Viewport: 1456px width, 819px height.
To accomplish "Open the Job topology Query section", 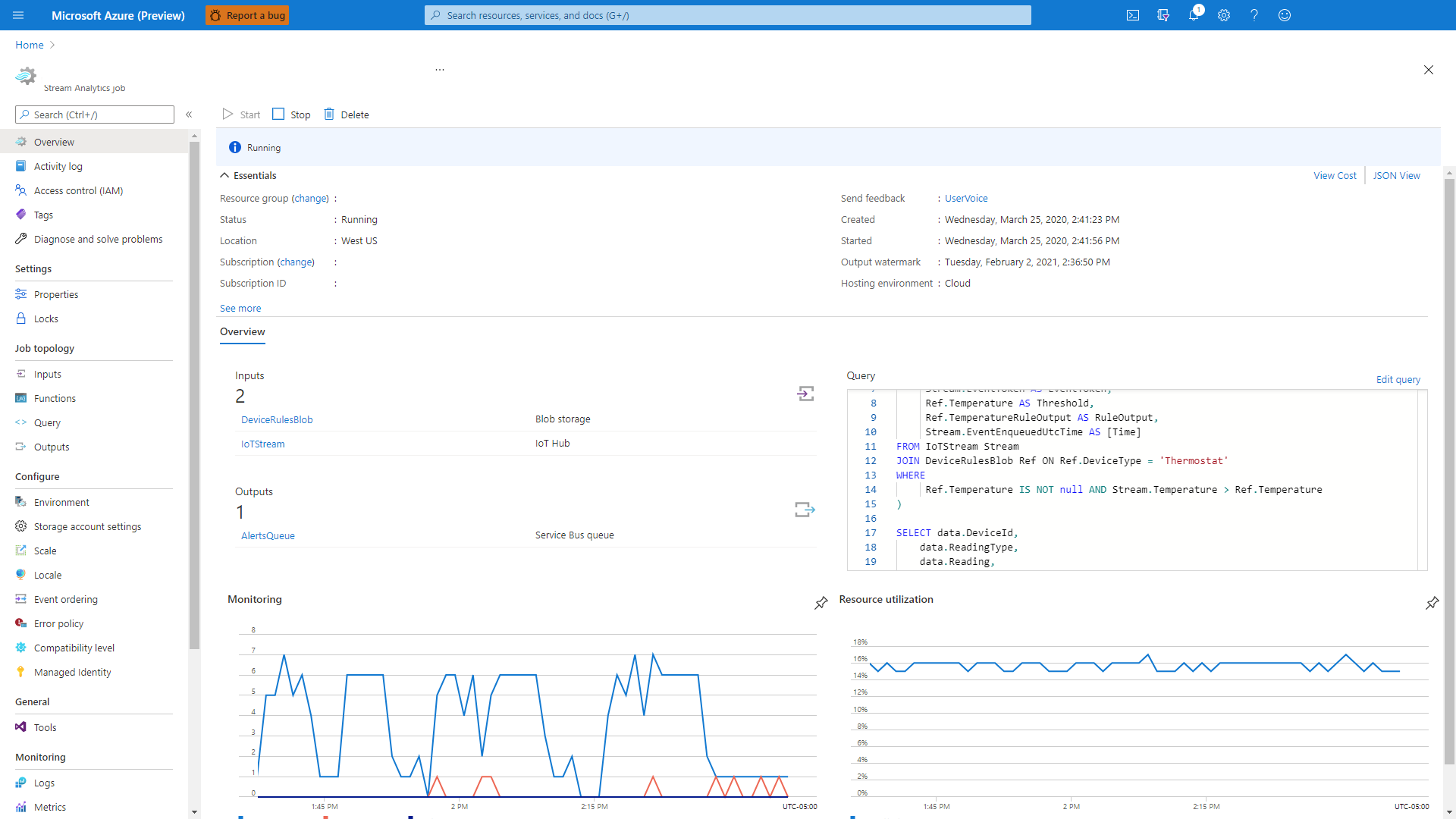I will (47, 422).
